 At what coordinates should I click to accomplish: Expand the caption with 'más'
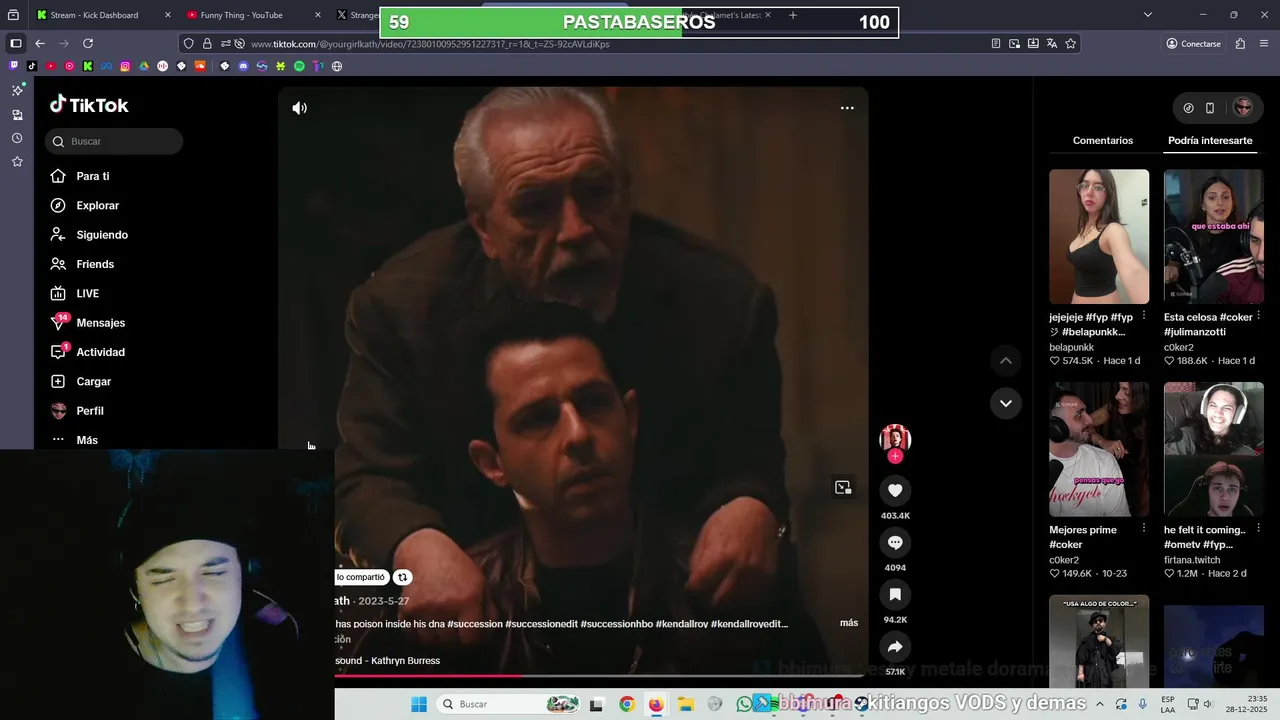click(849, 622)
